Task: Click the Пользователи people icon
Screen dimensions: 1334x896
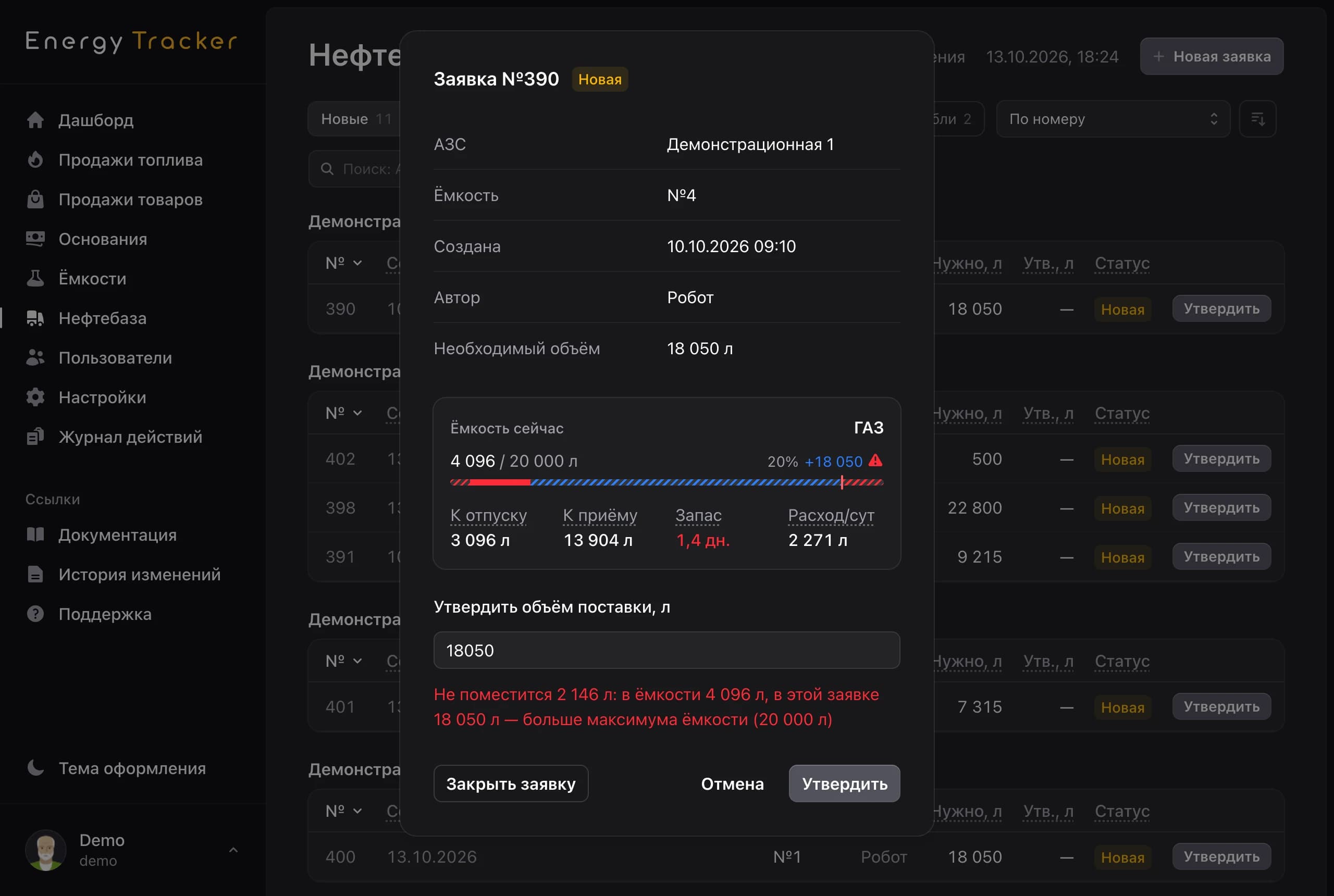Action: [x=35, y=358]
